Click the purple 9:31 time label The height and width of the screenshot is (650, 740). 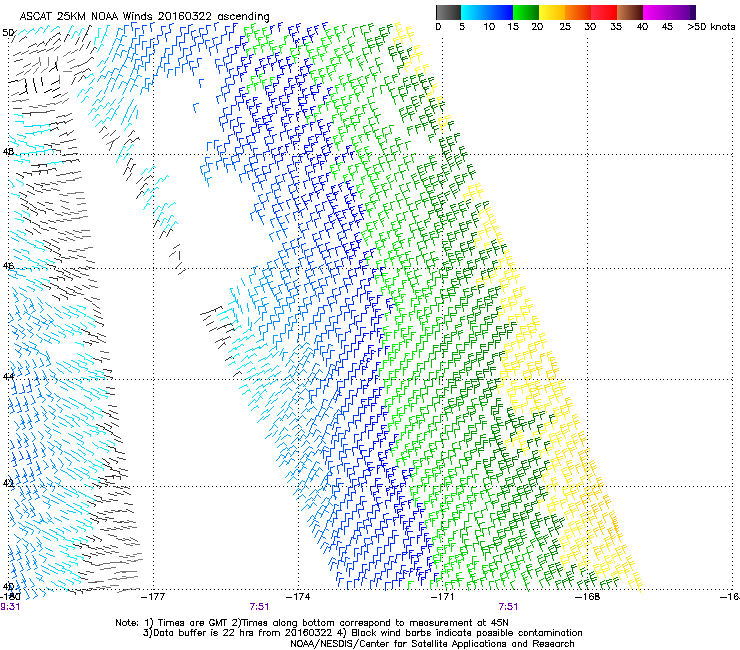pyautogui.click(x=10, y=607)
